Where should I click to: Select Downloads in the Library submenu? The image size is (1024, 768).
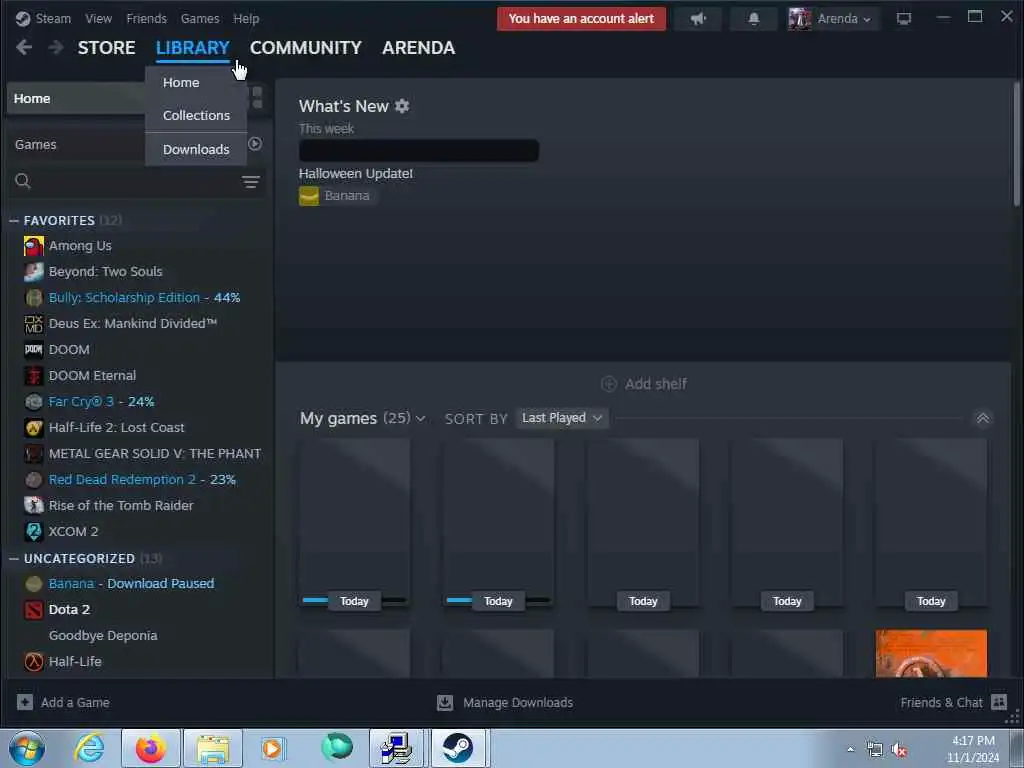[x=196, y=150]
